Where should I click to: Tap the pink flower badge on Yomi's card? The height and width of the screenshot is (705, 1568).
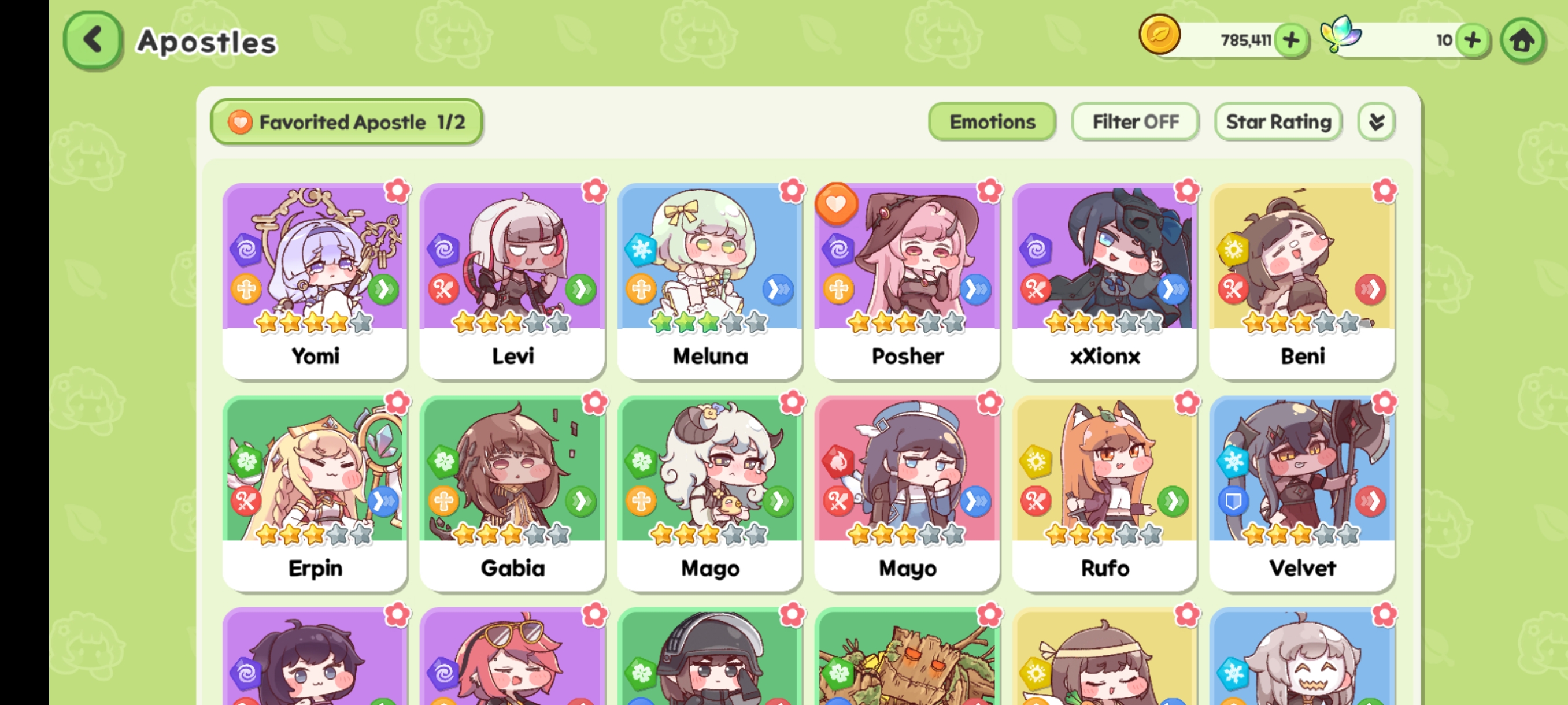pyautogui.click(x=397, y=191)
